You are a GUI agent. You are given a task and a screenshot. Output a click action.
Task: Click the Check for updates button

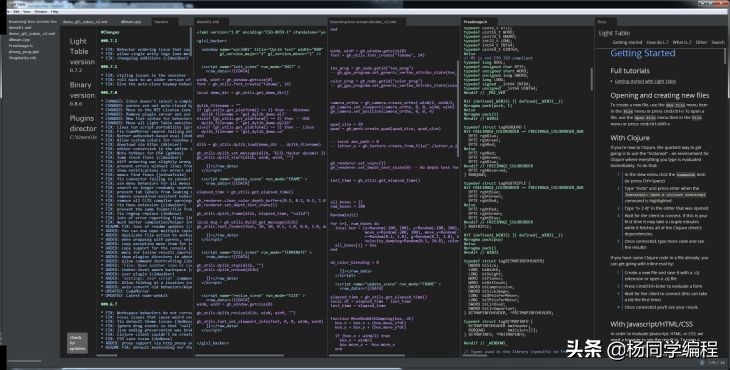tap(77, 343)
